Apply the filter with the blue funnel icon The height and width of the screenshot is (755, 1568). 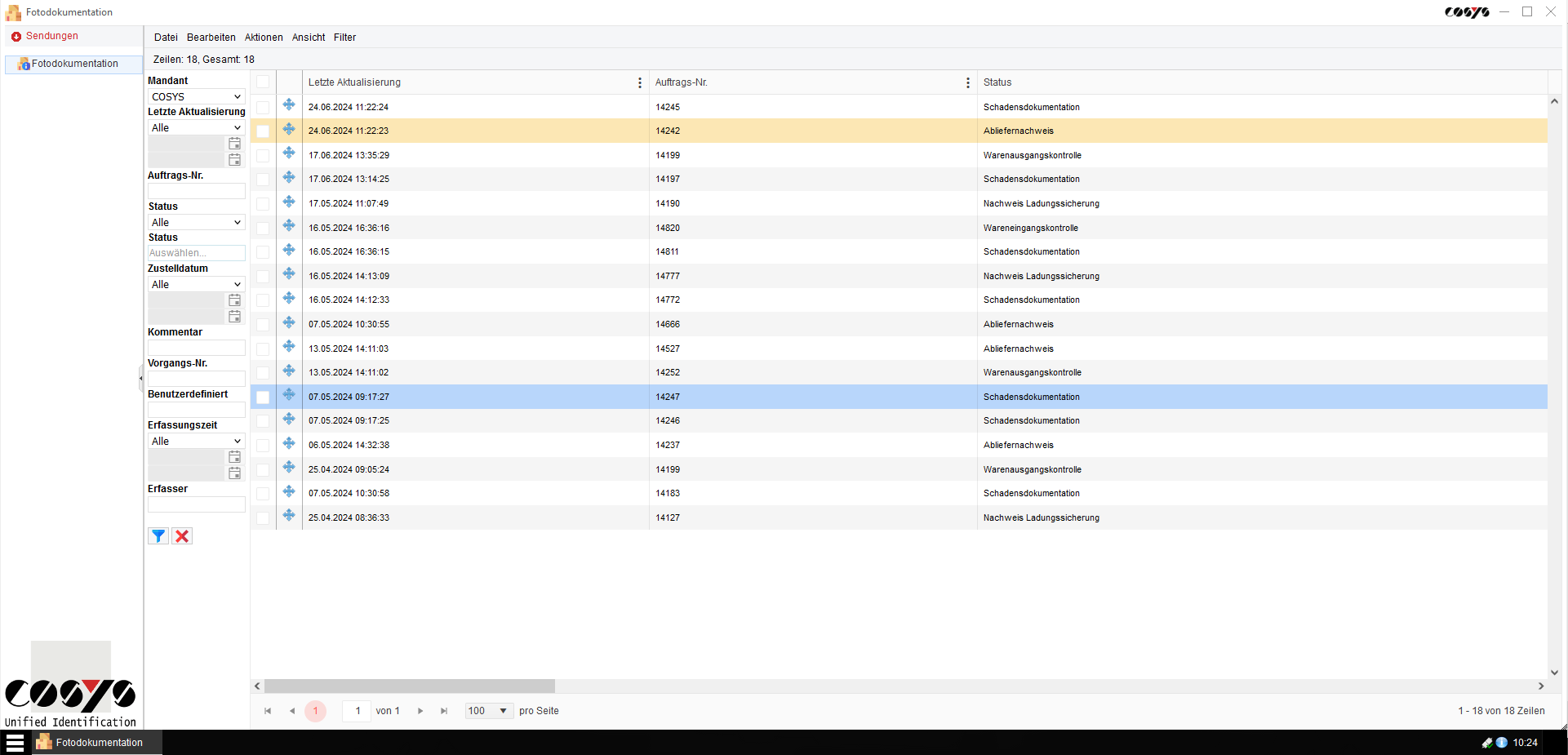(158, 536)
